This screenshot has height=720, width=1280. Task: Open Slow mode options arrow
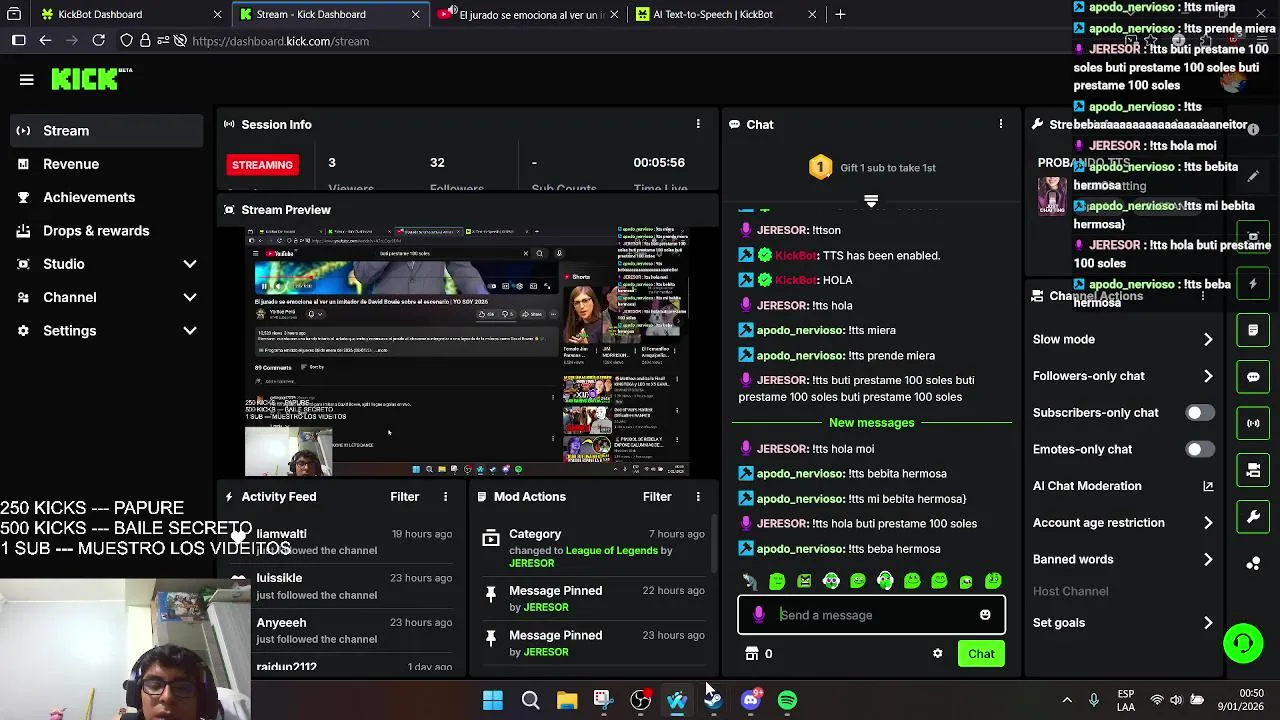click(1208, 339)
